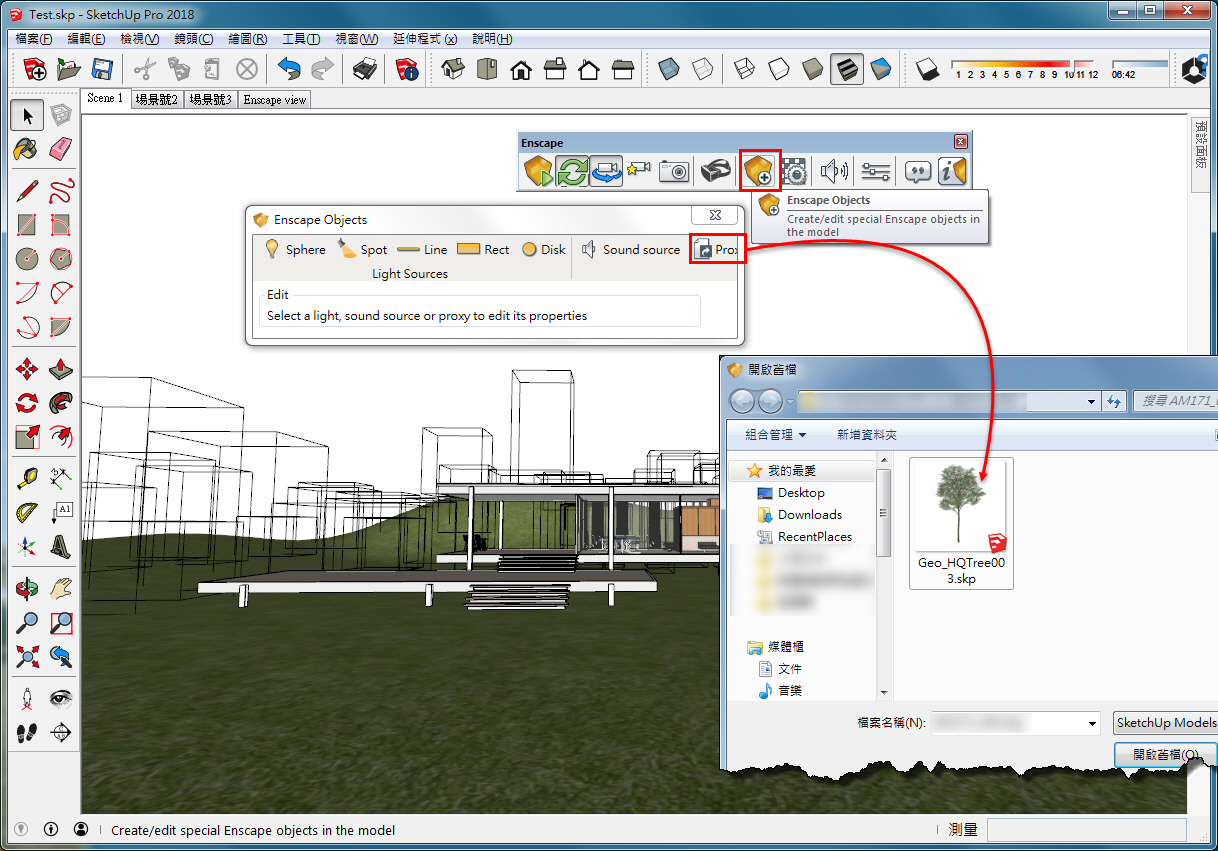Select the Rectangle drawing tool

point(27,225)
